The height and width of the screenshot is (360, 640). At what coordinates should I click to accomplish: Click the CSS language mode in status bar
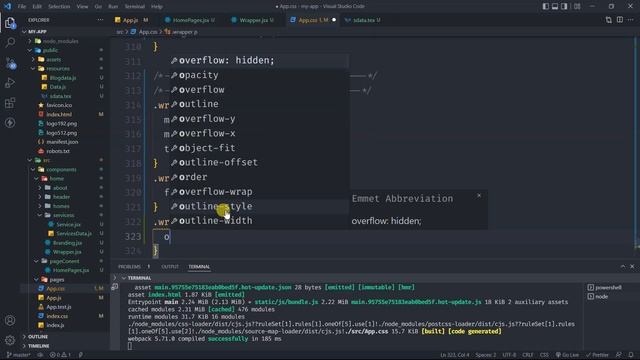coord(544,355)
